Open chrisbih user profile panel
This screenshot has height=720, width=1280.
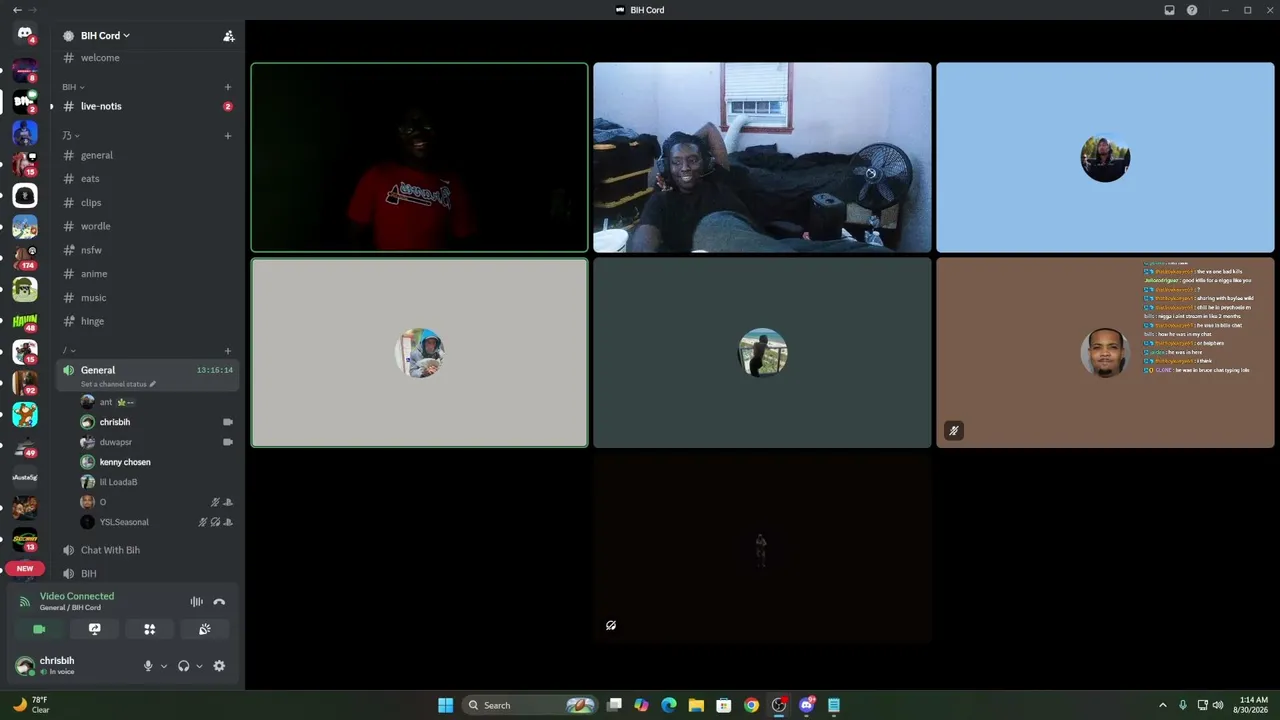pos(72,665)
